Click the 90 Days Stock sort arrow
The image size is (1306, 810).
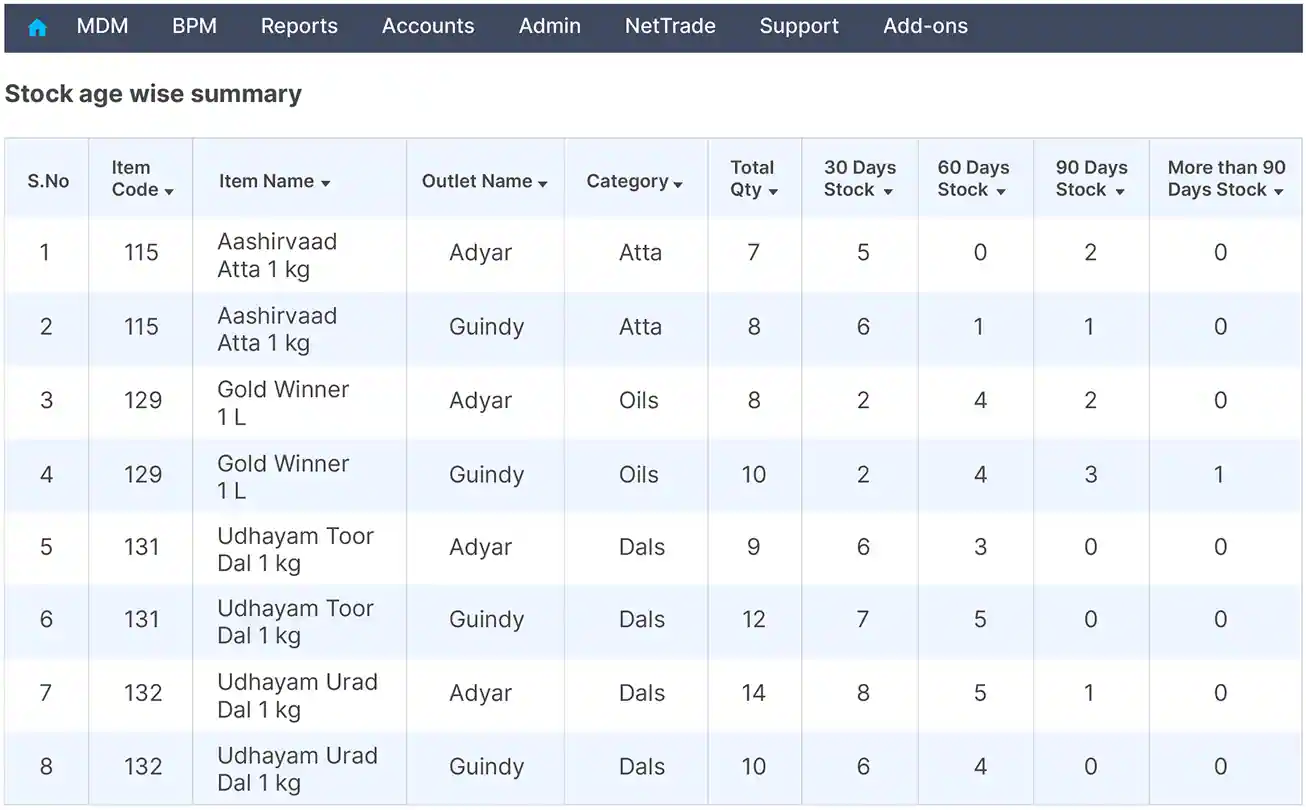point(1120,191)
